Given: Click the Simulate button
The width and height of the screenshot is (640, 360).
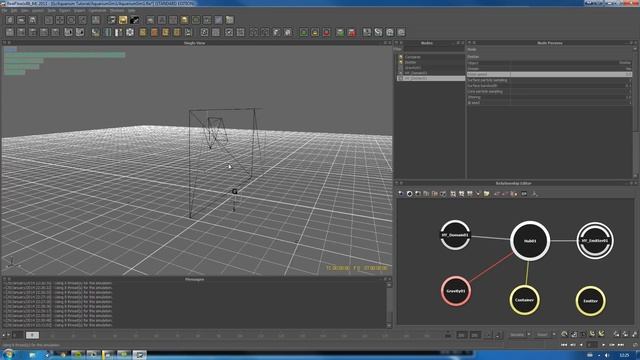Looking at the screenshot, I should pyautogui.click(x=517, y=335).
